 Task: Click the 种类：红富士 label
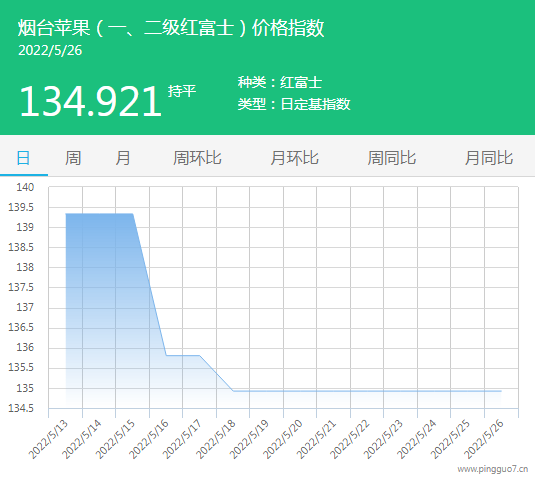(x=280, y=83)
